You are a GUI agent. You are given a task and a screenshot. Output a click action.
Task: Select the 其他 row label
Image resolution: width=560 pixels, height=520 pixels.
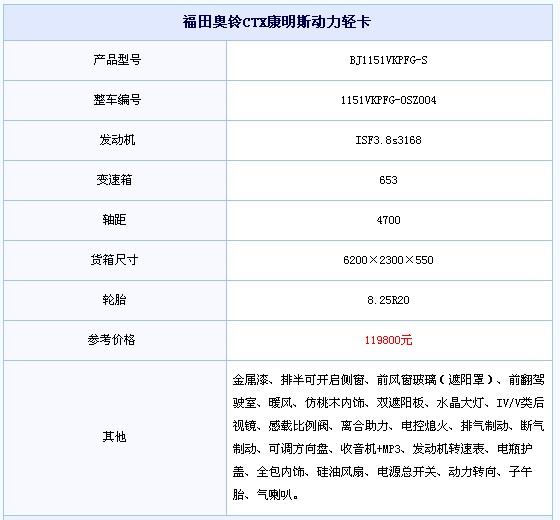(x=114, y=437)
